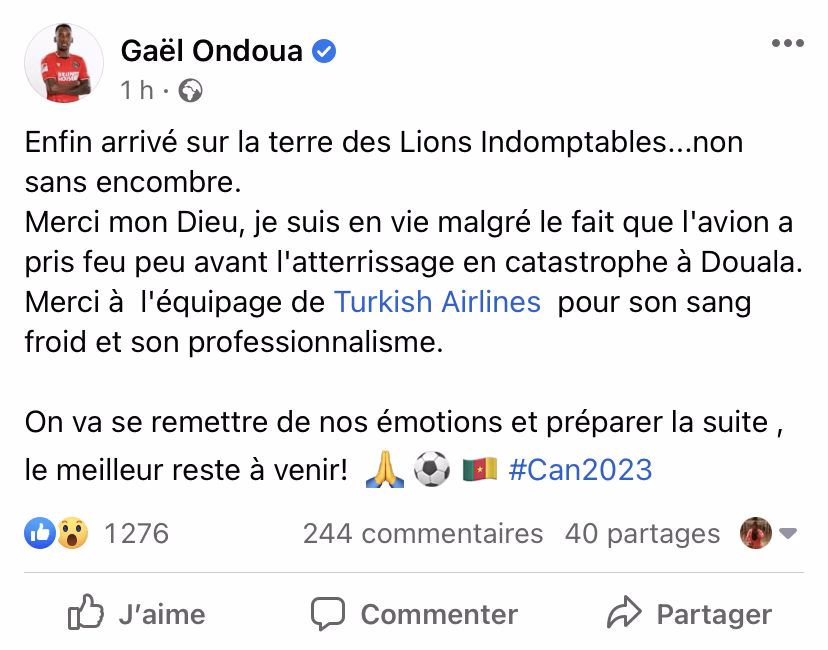Click the blue verified badge
828x650 pixels.
click(324, 50)
